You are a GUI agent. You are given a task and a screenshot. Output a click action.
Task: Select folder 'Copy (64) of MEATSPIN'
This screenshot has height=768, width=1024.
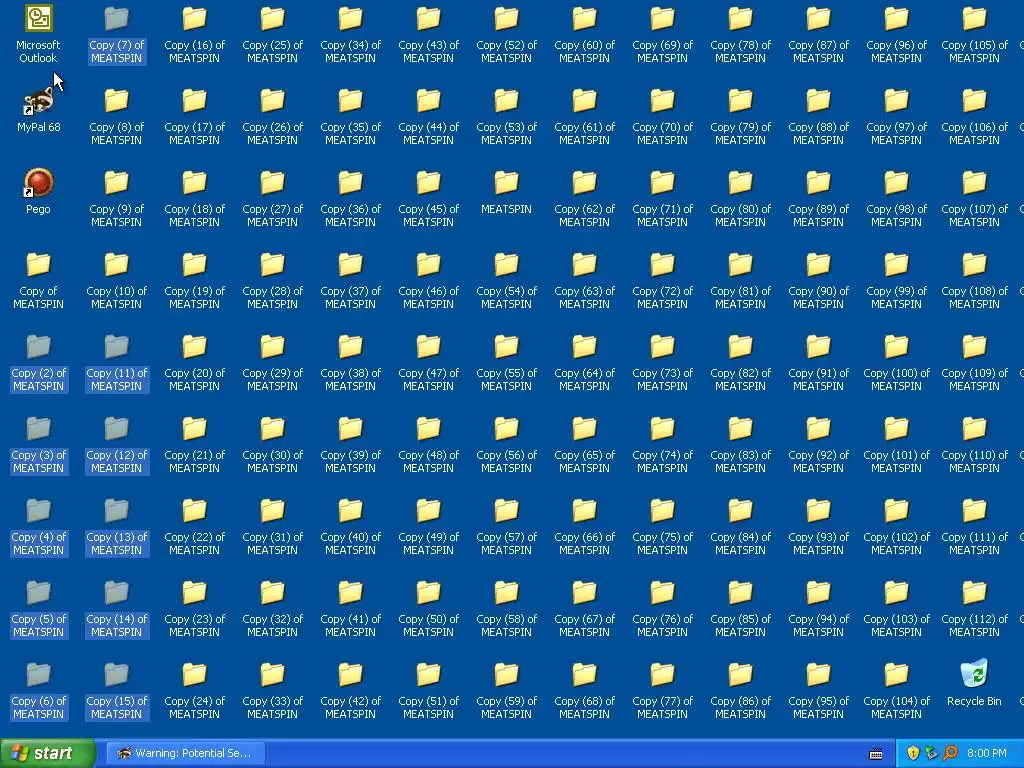coord(584,362)
